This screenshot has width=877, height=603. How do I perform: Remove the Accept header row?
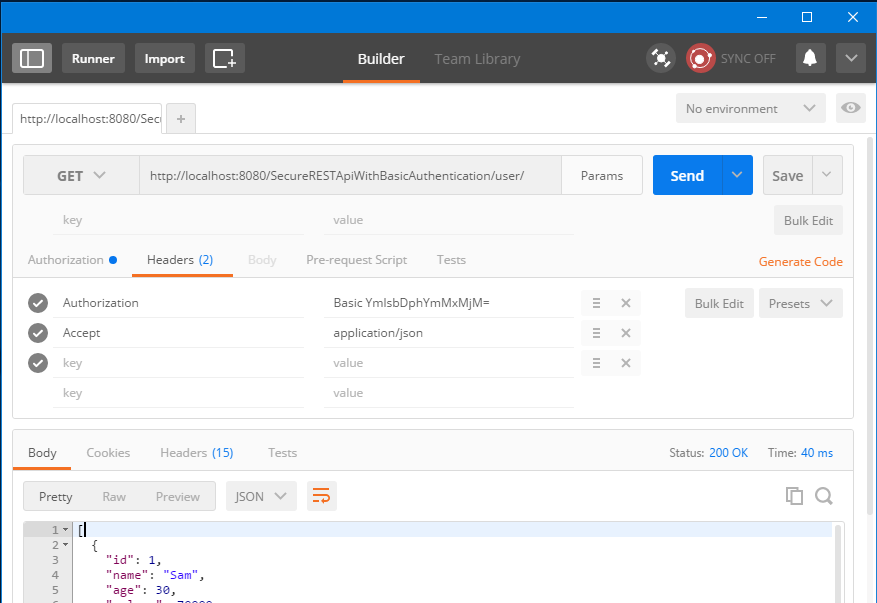pyautogui.click(x=626, y=333)
